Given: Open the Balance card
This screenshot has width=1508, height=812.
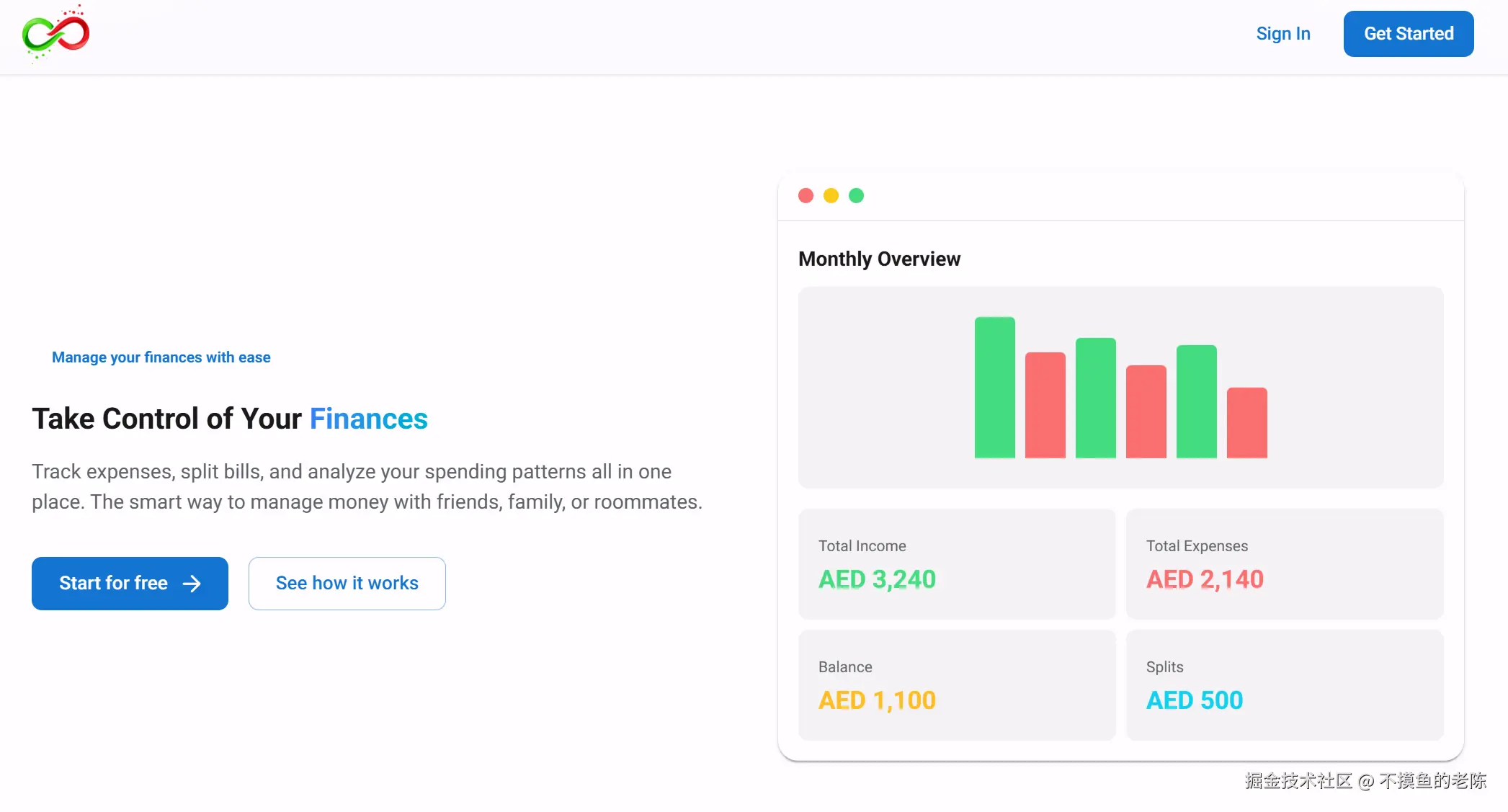Looking at the screenshot, I should [956, 684].
